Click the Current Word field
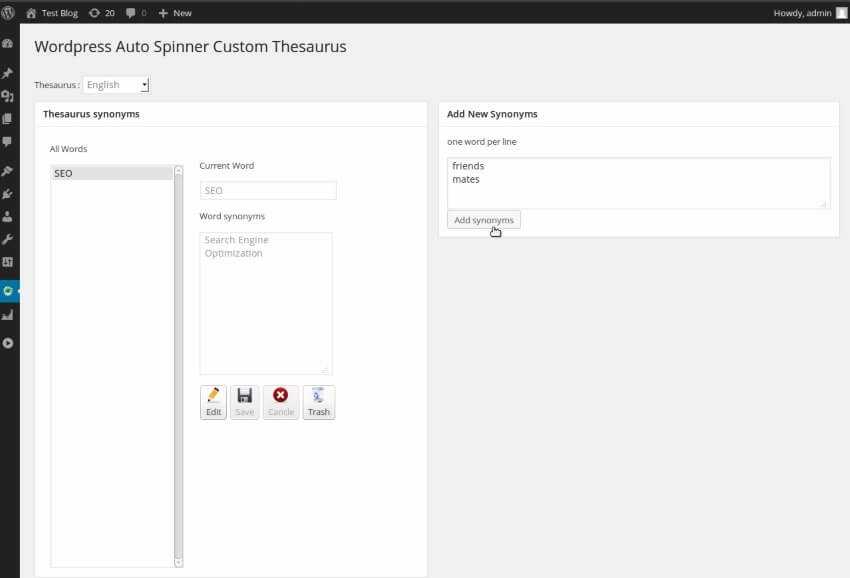 coord(268,190)
